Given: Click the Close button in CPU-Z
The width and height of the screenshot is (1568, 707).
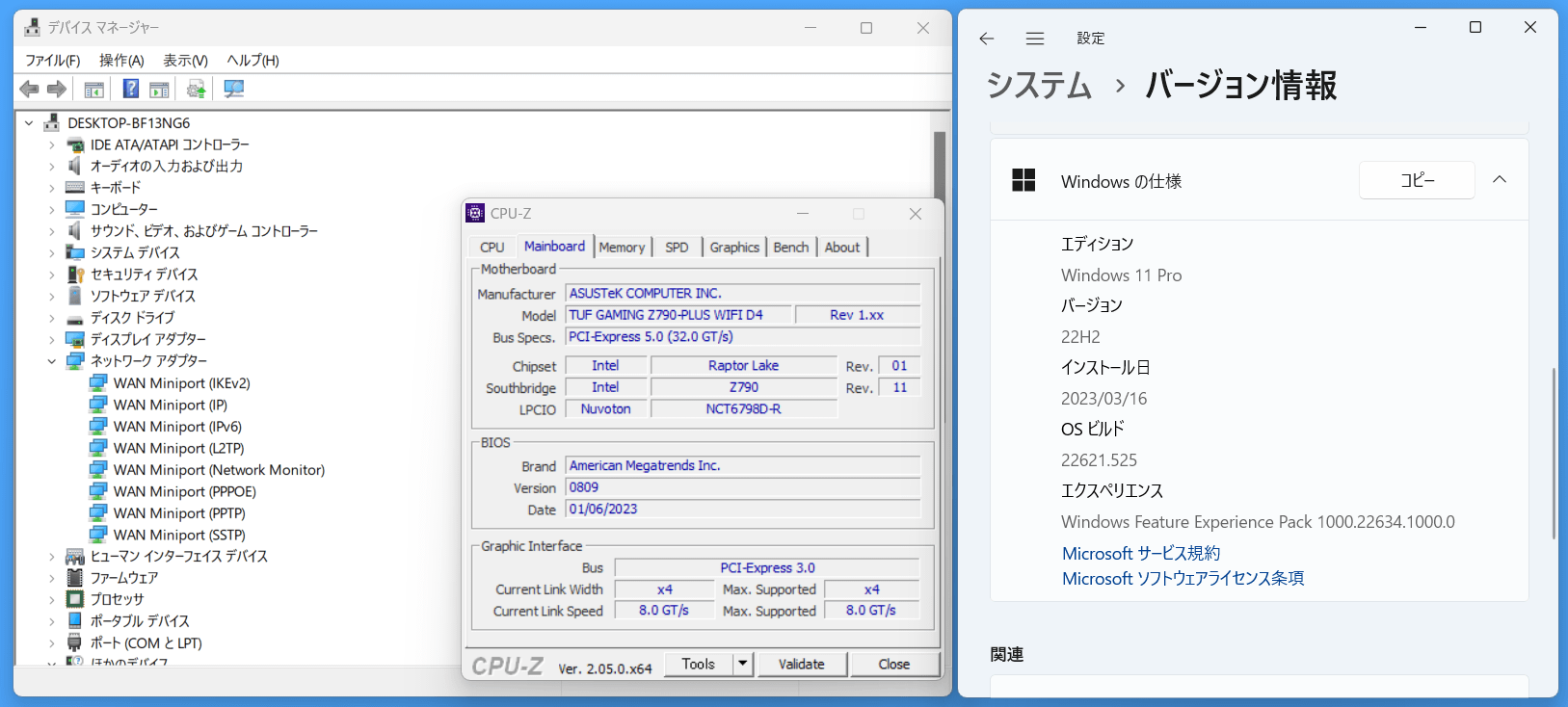Looking at the screenshot, I should click(x=894, y=664).
